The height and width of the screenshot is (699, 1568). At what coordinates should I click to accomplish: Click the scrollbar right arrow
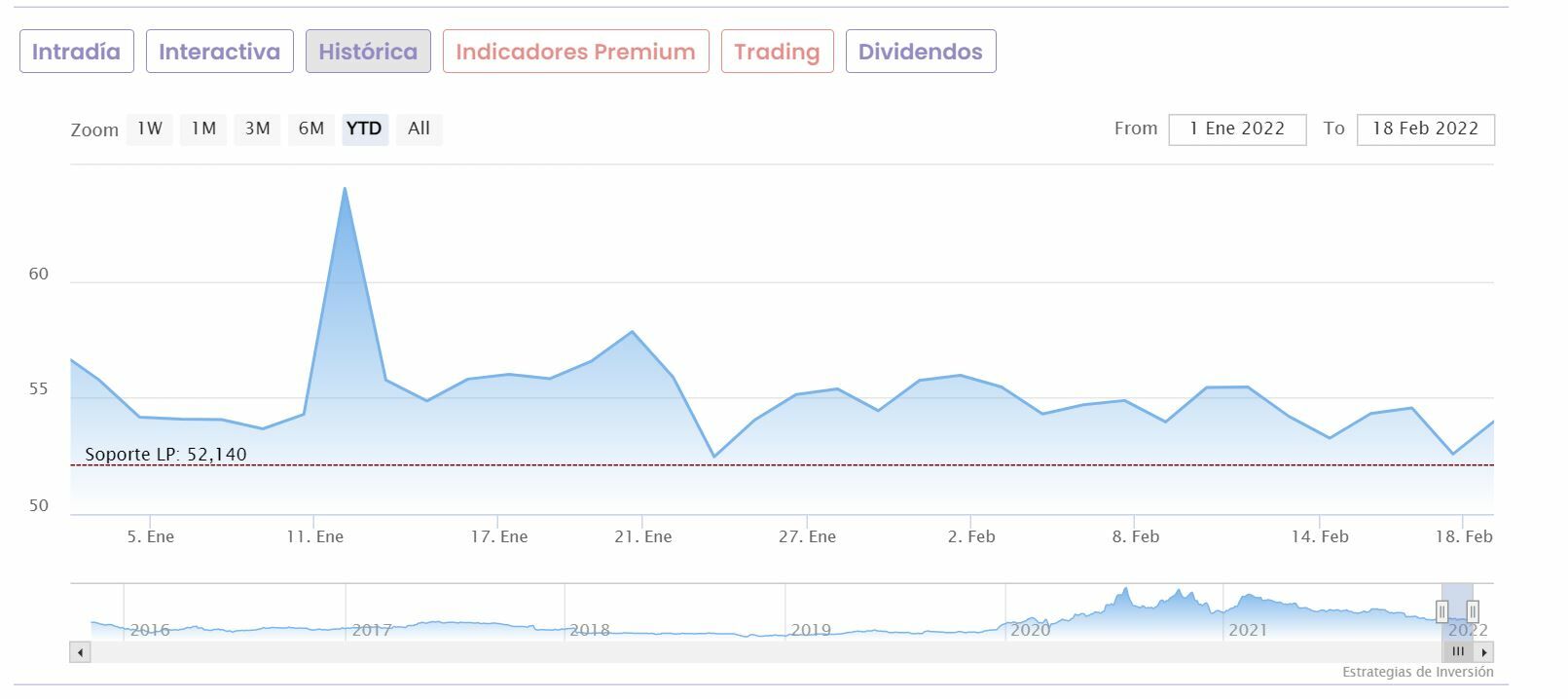(1483, 652)
